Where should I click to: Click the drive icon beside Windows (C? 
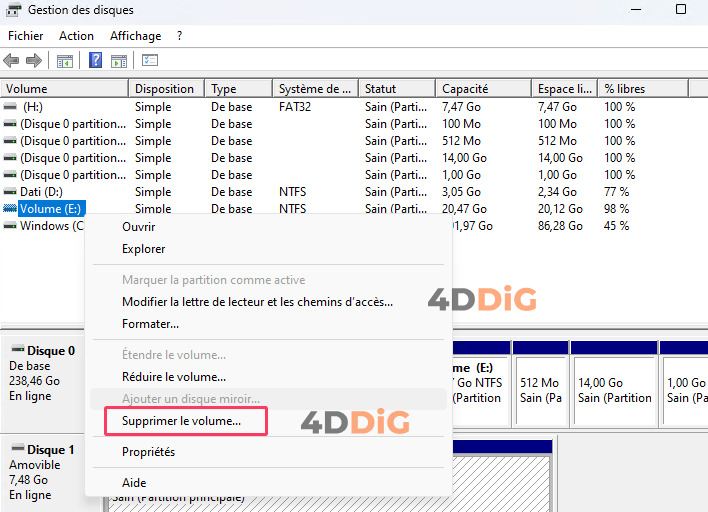(10, 225)
